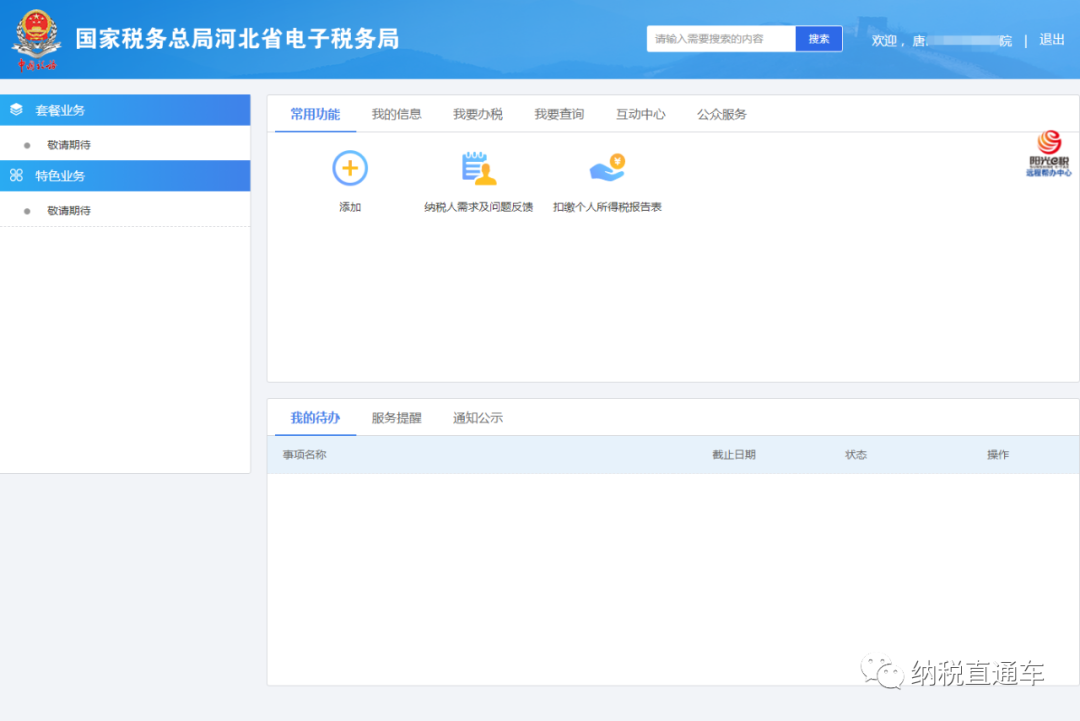The width and height of the screenshot is (1080, 721).
Task: Collapse the 特色业务 sidebar section
Action: pos(125,176)
